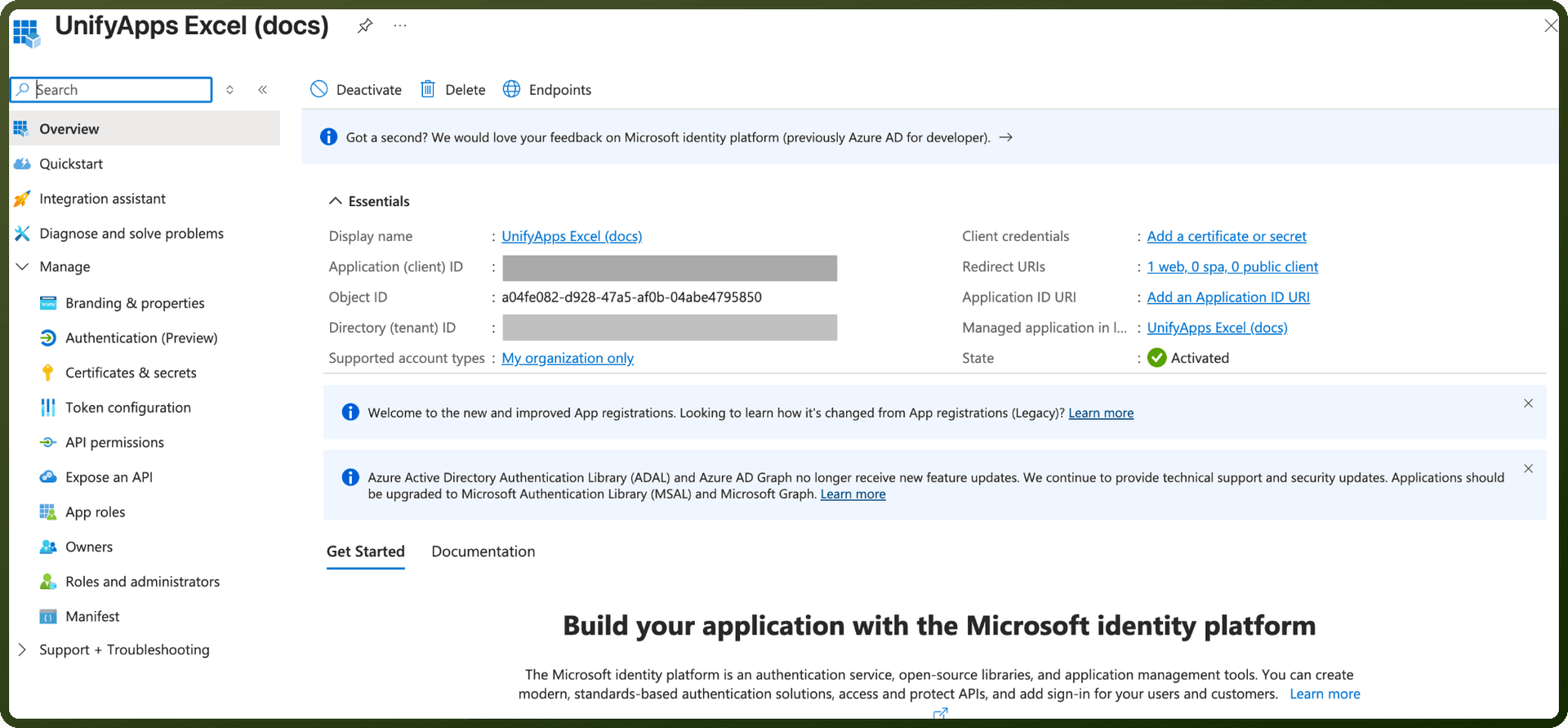The width and height of the screenshot is (1568, 728).
Task: Click My organization only link
Action: click(x=568, y=359)
